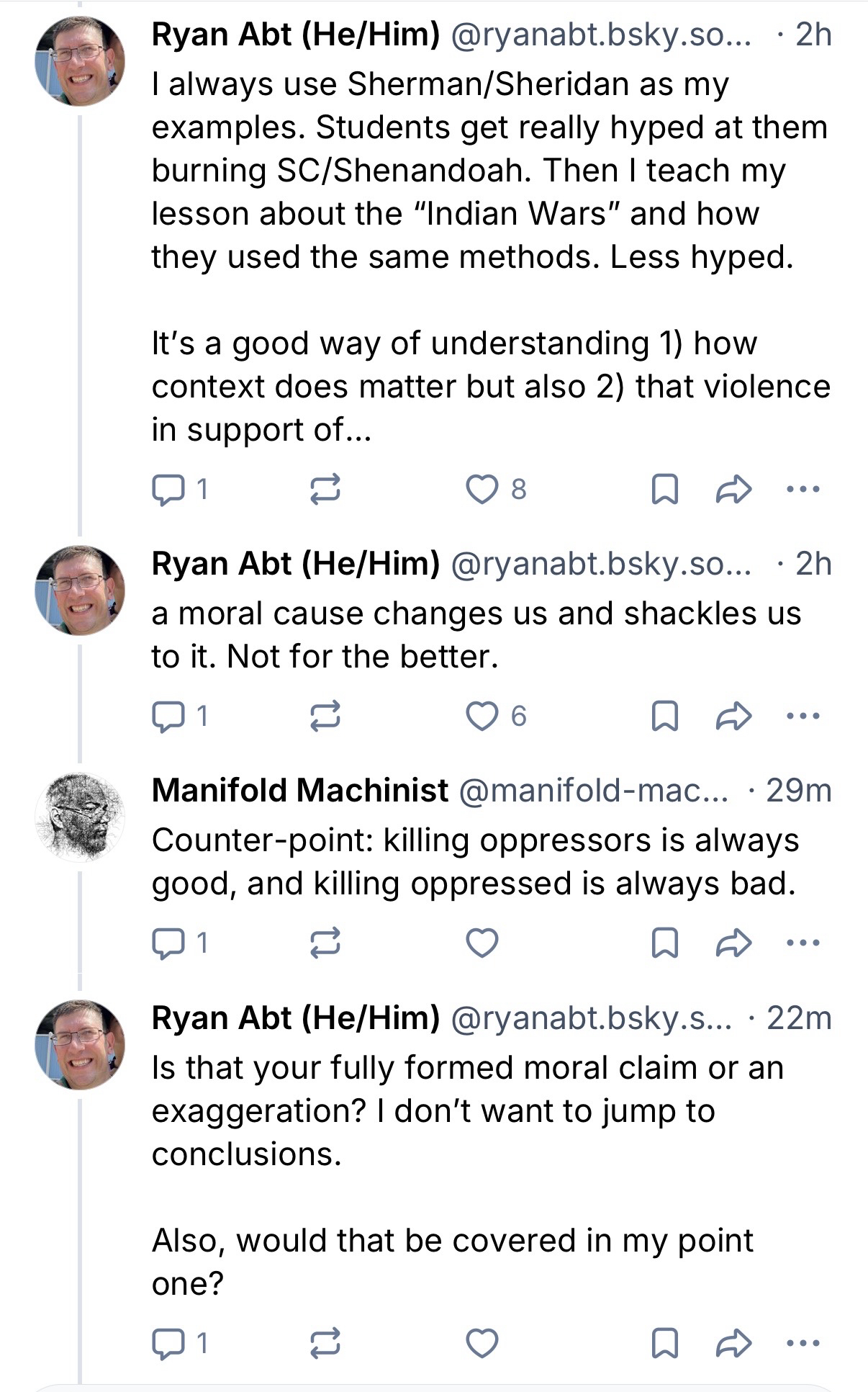Repost Manifold Machinist's counter-point post
868x1392 pixels.
(325, 943)
